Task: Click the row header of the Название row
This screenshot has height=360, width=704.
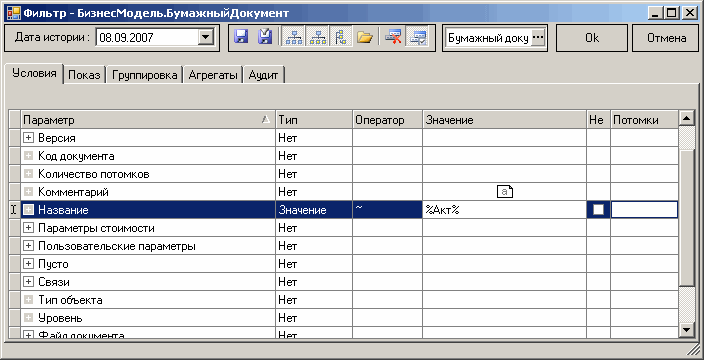Action: click(14, 210)
